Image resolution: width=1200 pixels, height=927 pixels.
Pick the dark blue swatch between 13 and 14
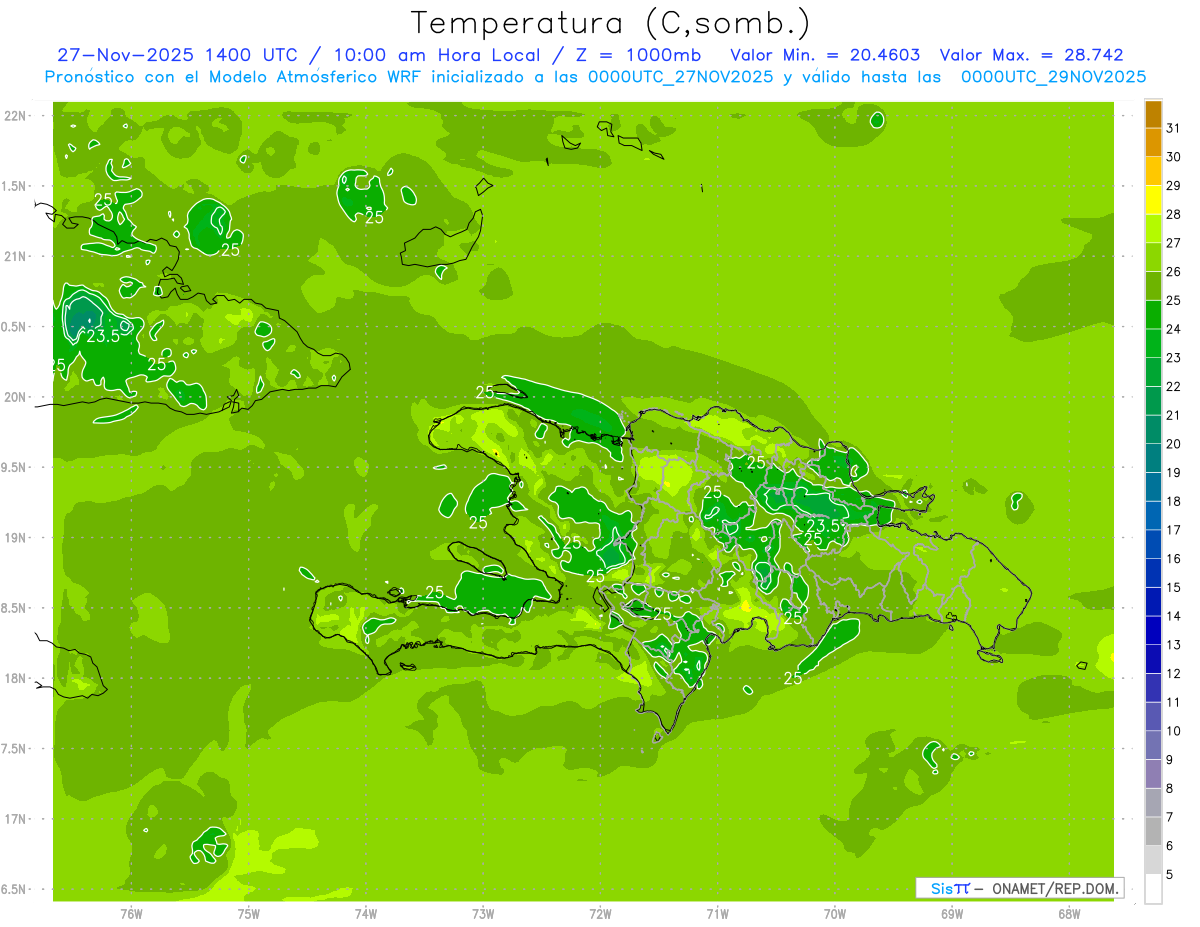point(1153,631)
